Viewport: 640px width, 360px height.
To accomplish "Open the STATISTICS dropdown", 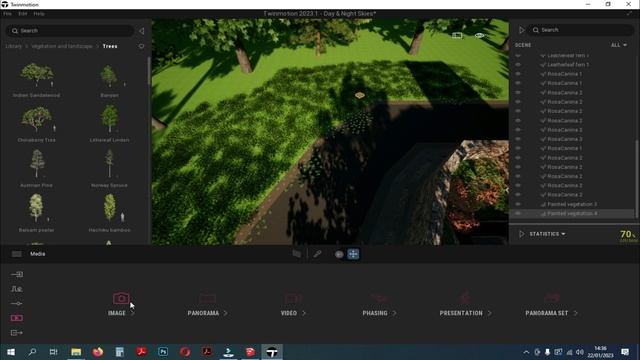I will pos(547,234).
